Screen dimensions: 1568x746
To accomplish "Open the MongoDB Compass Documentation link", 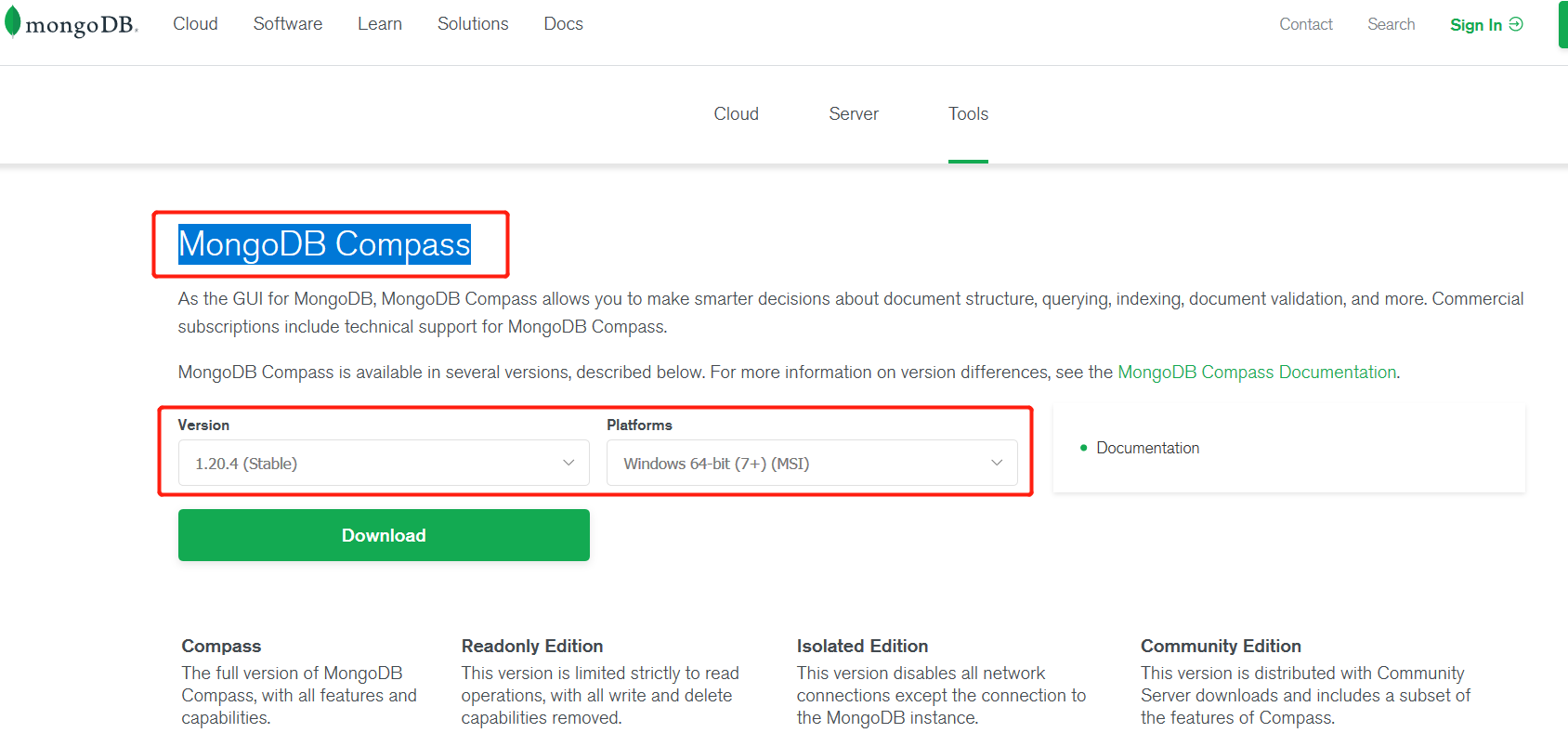I will click(x=1257, y=373).
